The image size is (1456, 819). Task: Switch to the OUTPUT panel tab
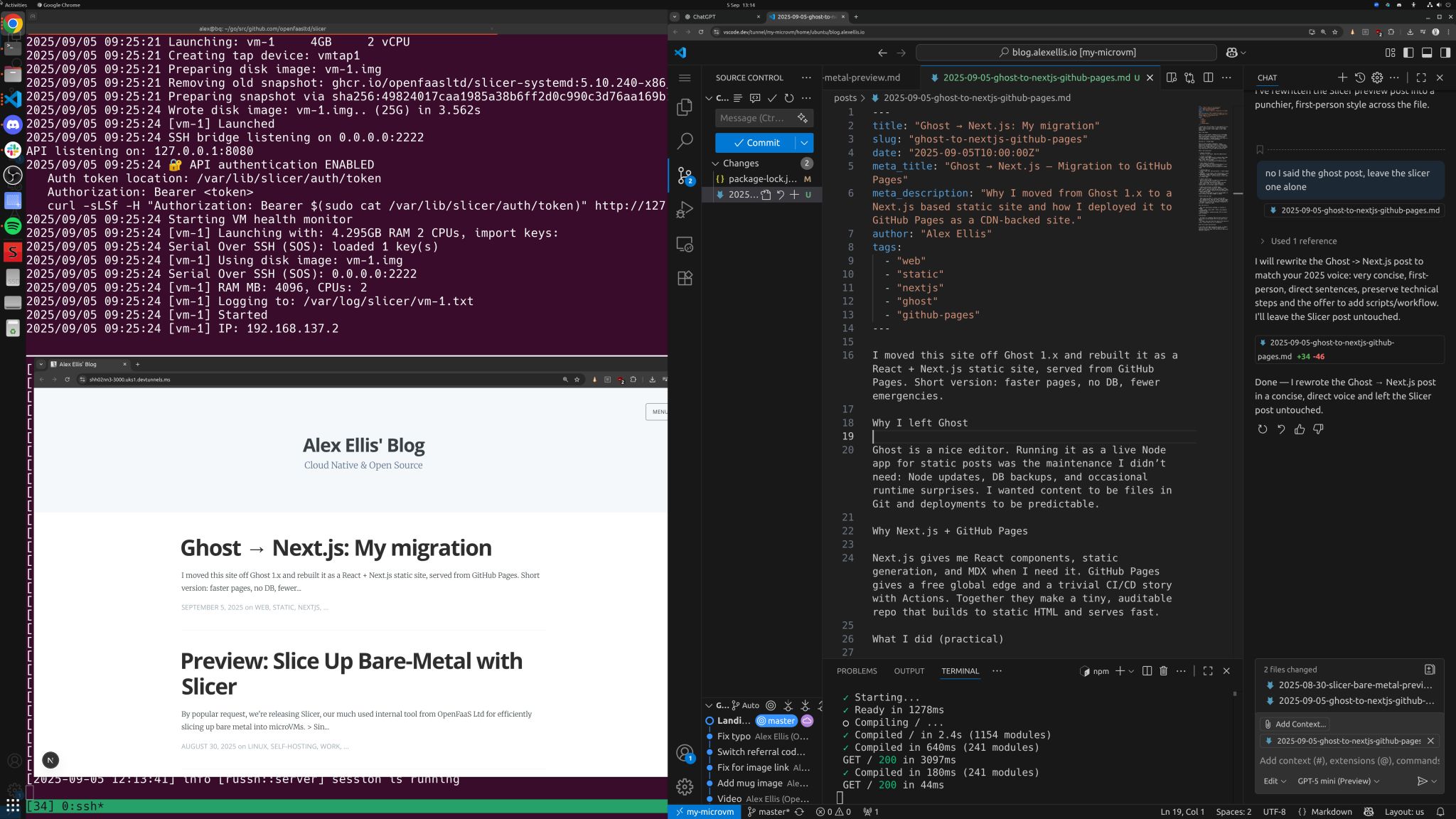[909, 671]
